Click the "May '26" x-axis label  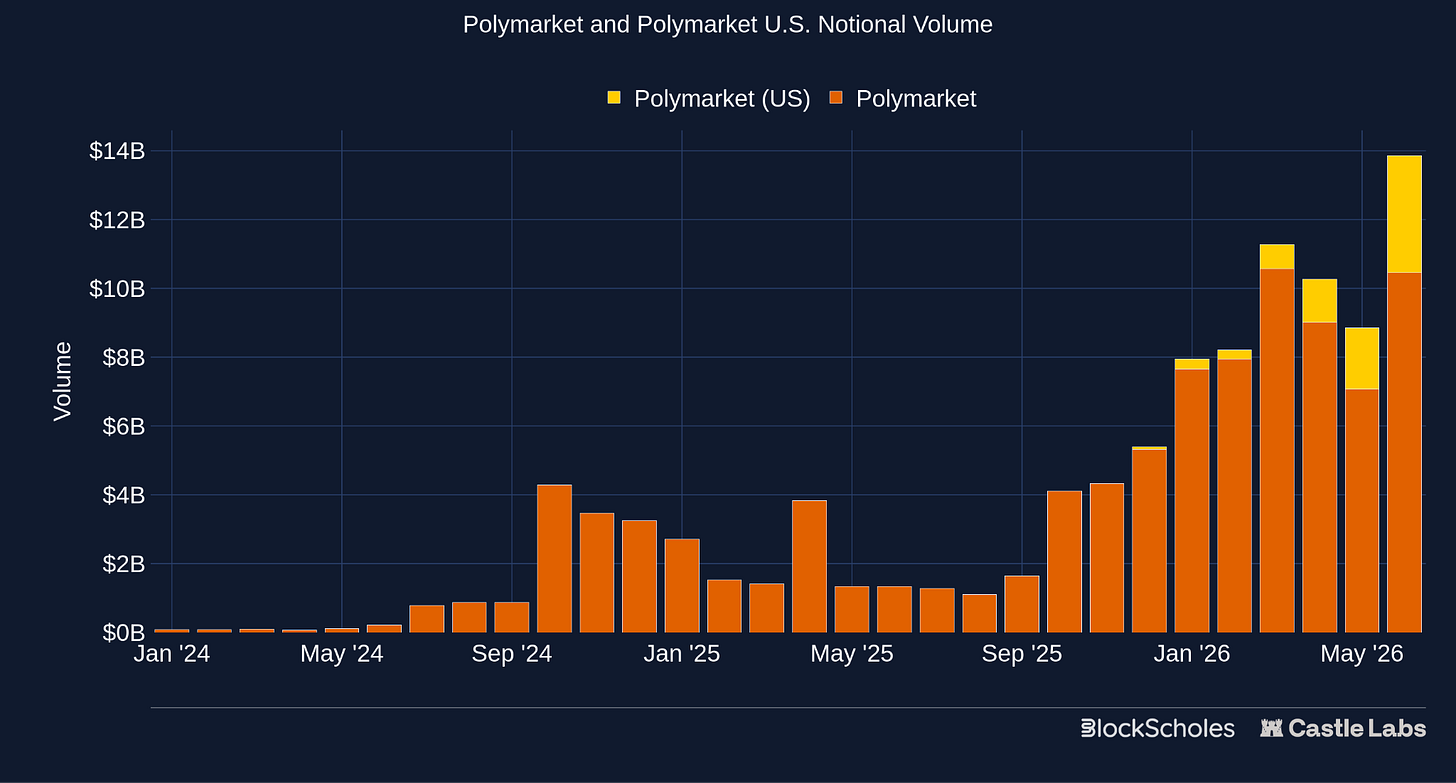(1362, 654)
